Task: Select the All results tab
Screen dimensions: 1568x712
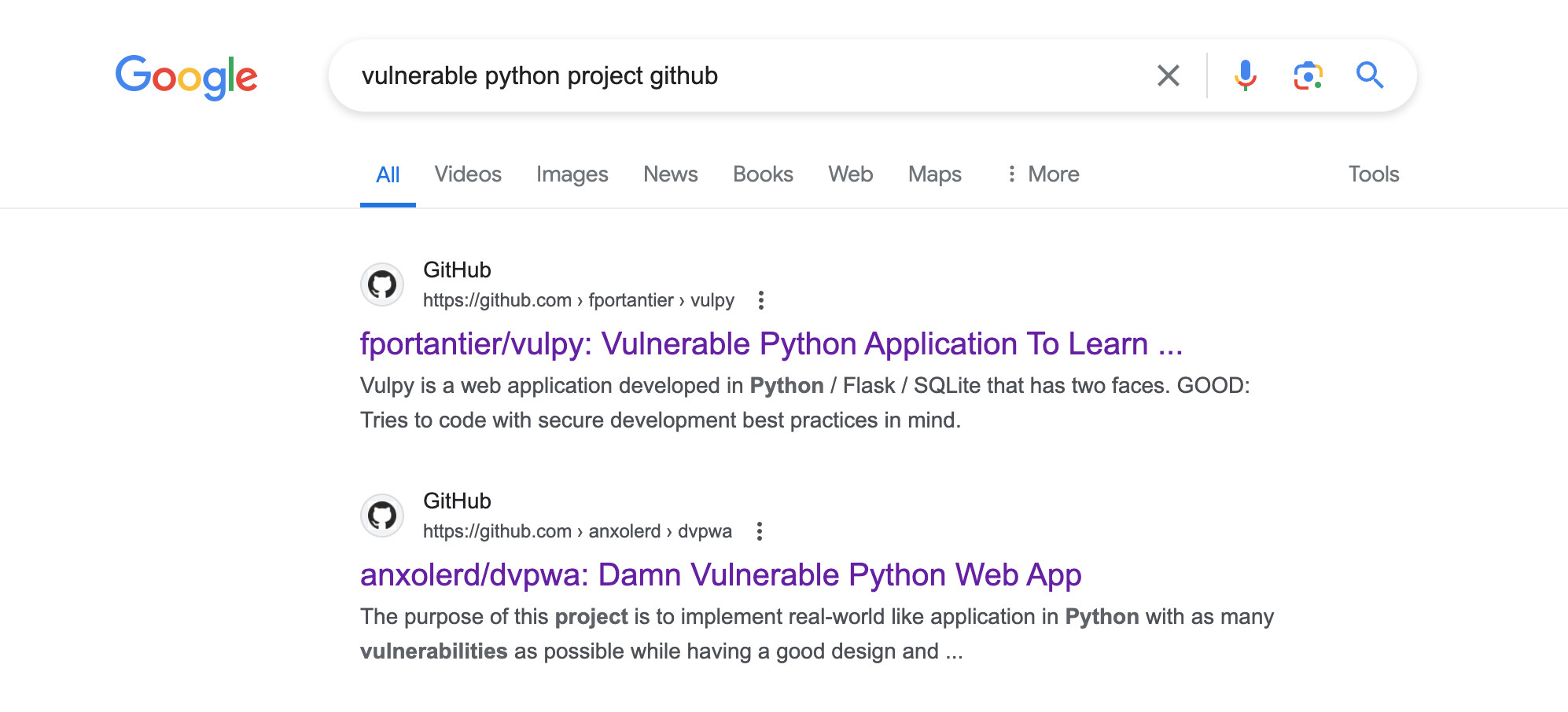Action: pos(388,174)
